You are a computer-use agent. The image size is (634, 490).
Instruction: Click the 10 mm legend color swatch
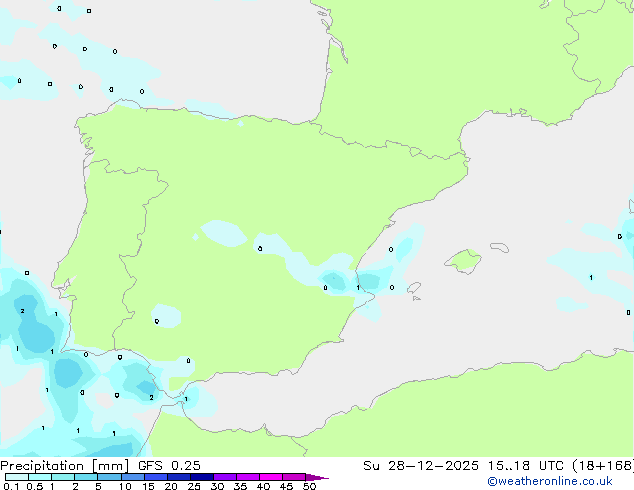[x=132, y=477]
